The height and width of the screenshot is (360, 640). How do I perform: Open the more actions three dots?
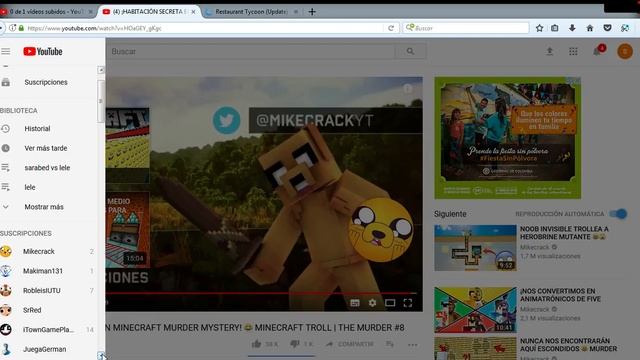412,345
